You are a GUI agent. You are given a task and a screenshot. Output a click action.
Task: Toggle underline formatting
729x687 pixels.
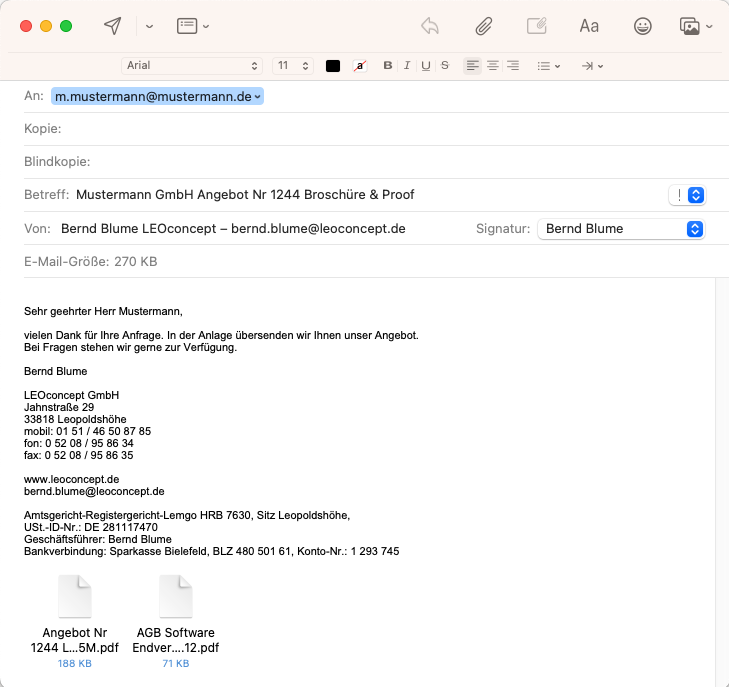click(x=425, y=66)
